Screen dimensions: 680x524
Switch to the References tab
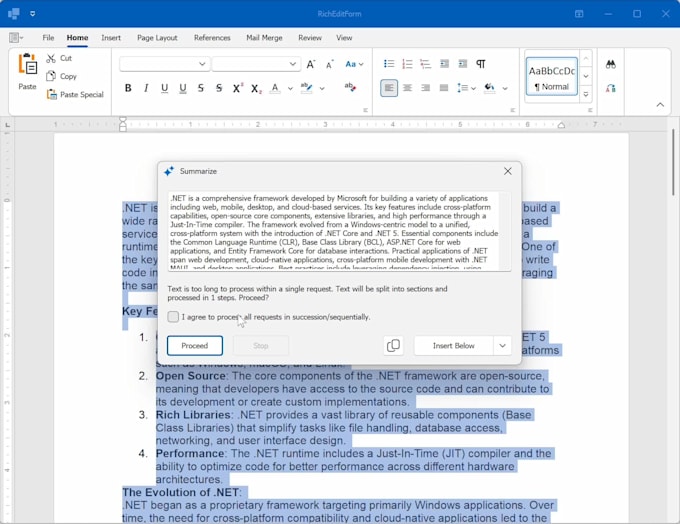tap(212, 38)
